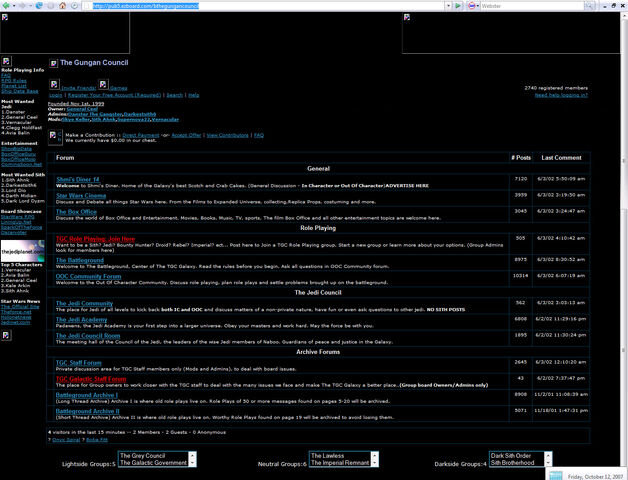Click the browser forward arrow

22,6
